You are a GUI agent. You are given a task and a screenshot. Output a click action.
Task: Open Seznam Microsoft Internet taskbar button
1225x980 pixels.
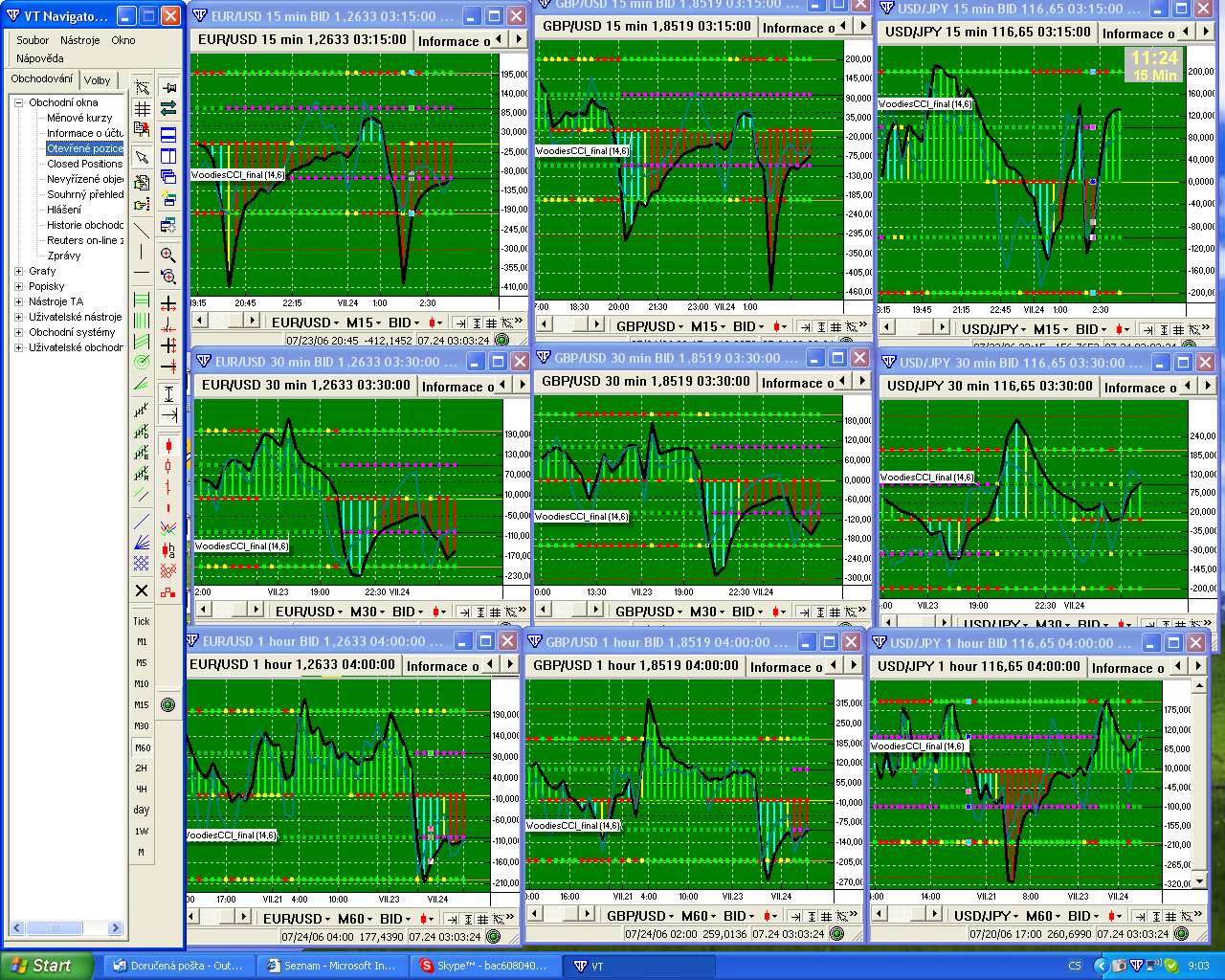[332, 966]
